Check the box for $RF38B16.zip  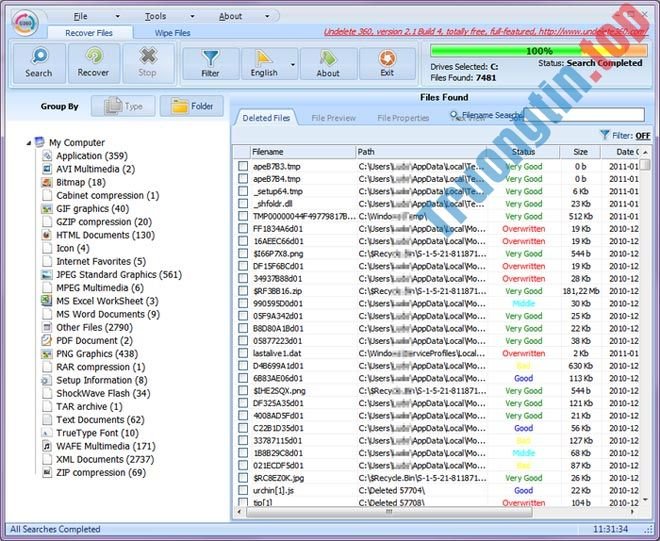click(243, 291)
